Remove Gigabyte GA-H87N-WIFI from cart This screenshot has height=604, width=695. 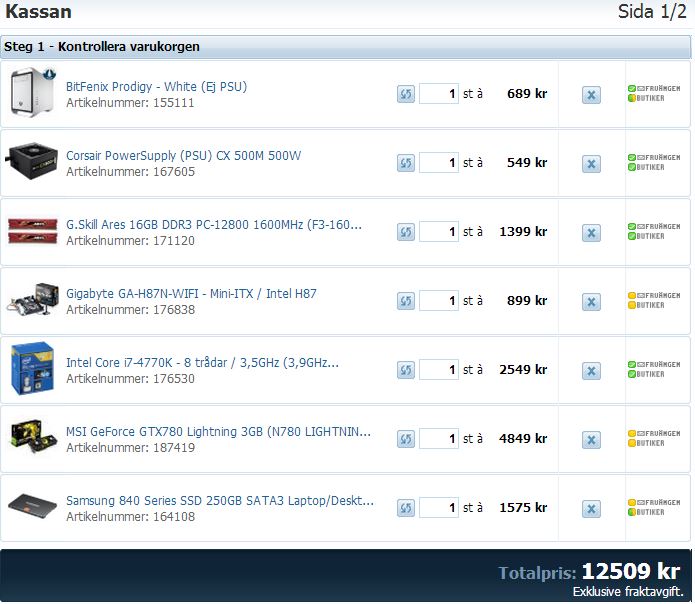pos(591,302)
